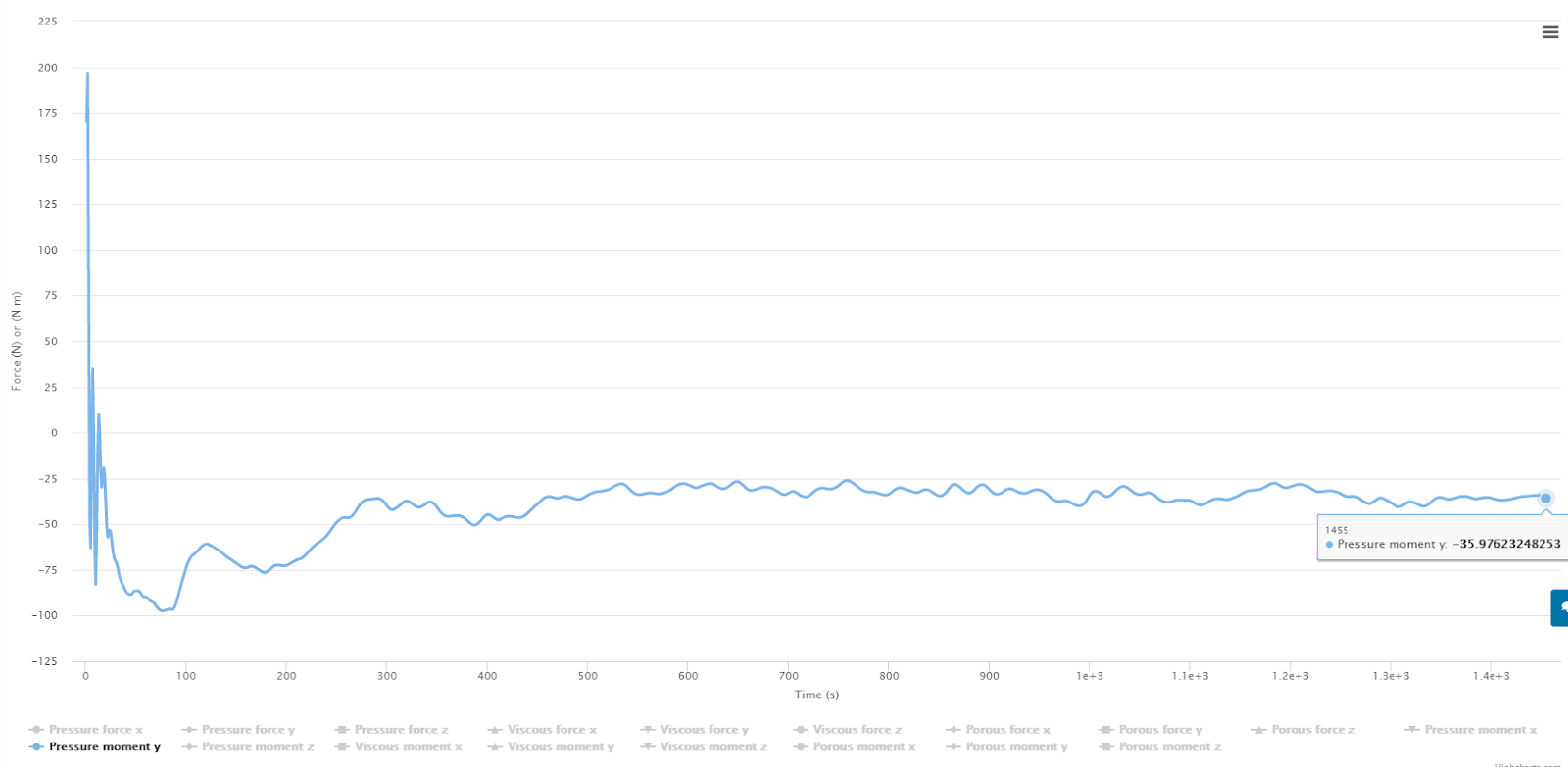This screenshot has width=1568, height=767.
Task: Show the Viscous force z series
Action: click(857, 730)
